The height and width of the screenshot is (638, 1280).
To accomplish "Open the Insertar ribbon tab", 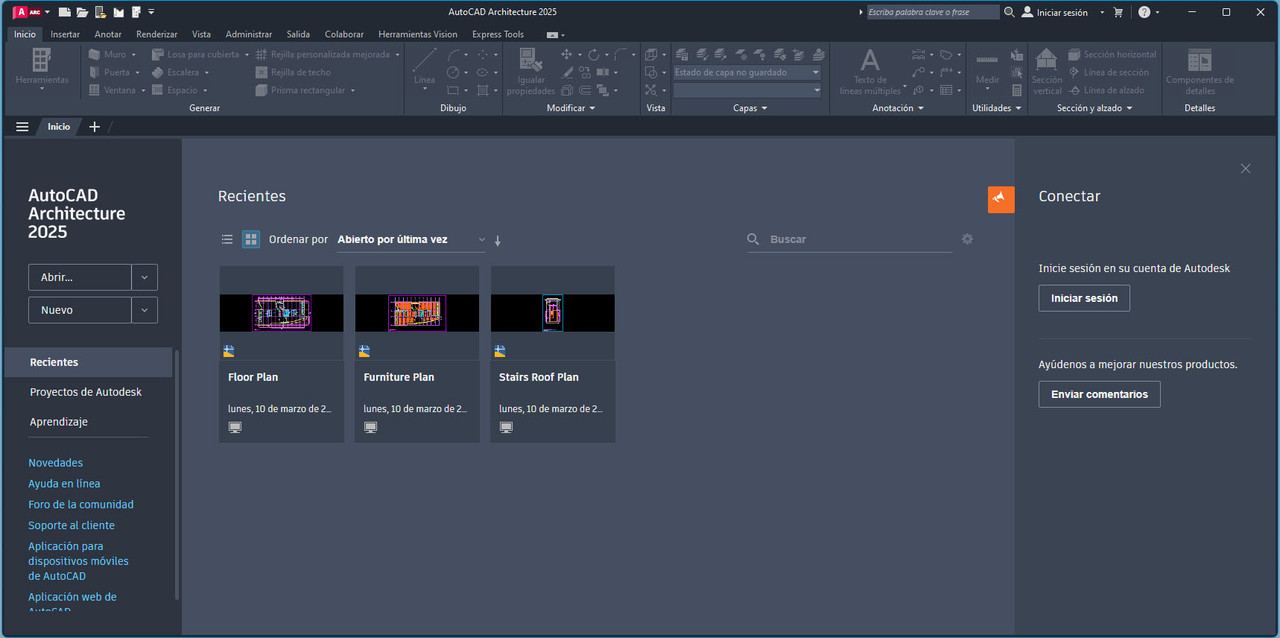I will pos(65,34).
